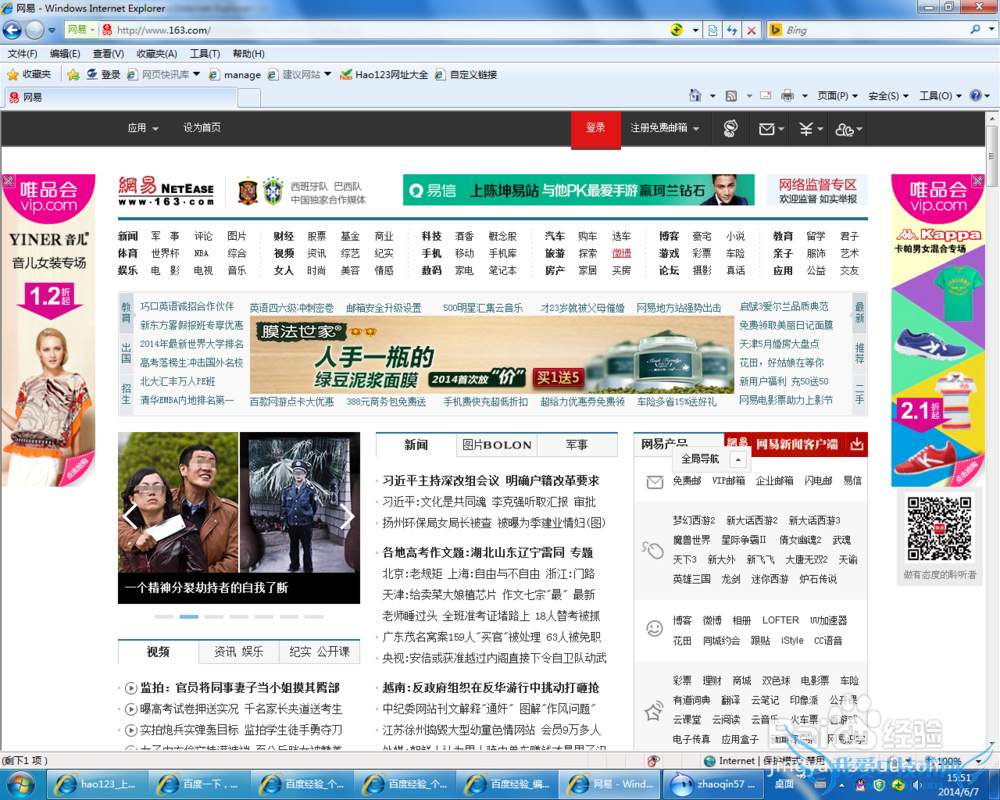Screen dimensions: 1000x800
Task: Click the user community icon in top bar
Action: click(x=844, y=130)
